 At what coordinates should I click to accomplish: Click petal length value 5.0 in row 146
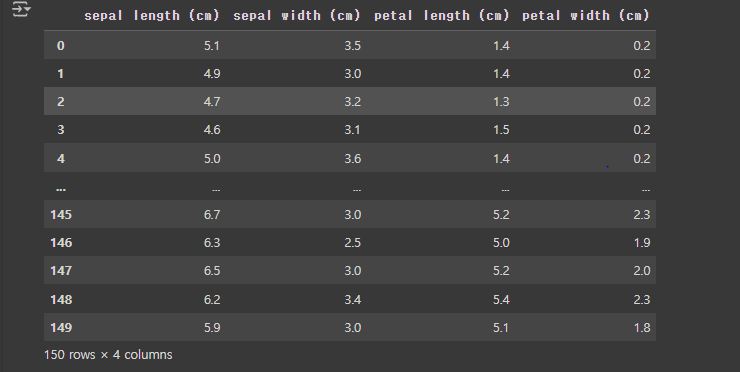coord(501,243)
